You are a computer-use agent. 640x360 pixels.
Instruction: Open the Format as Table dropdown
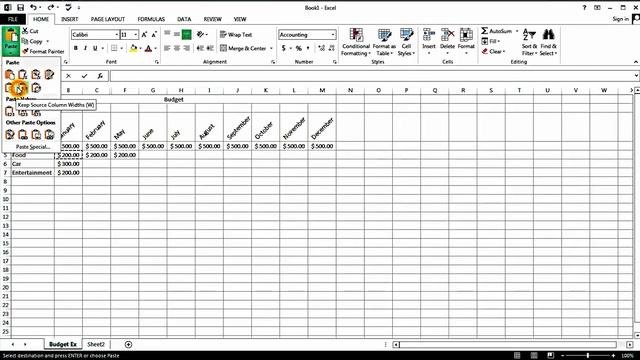click(x=384, y=42)
